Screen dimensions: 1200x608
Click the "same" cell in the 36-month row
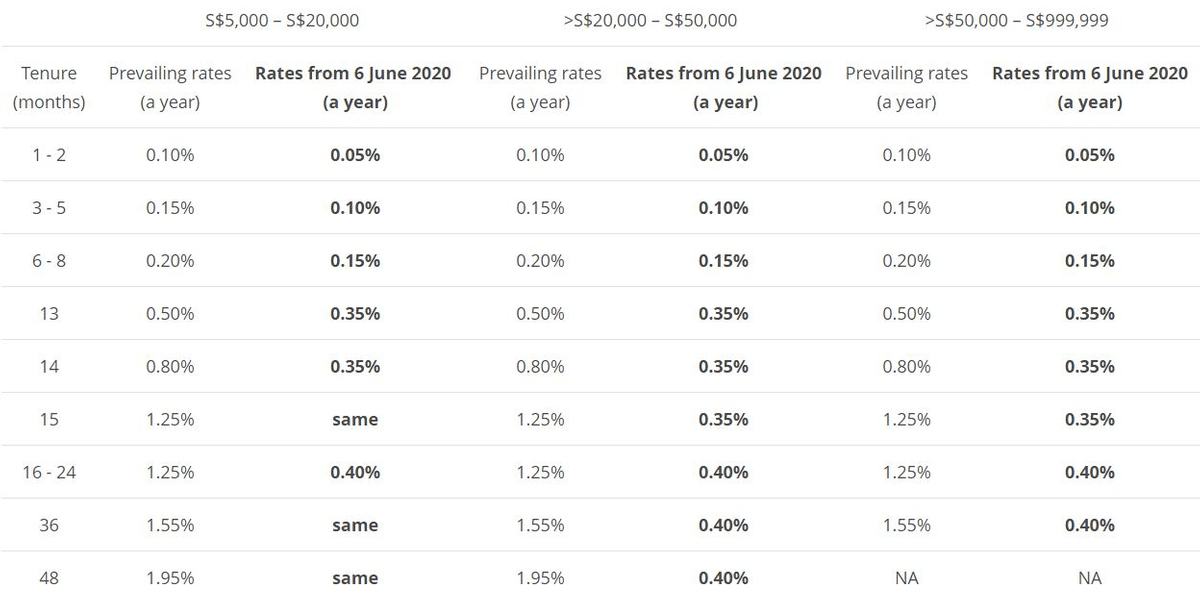355,525
